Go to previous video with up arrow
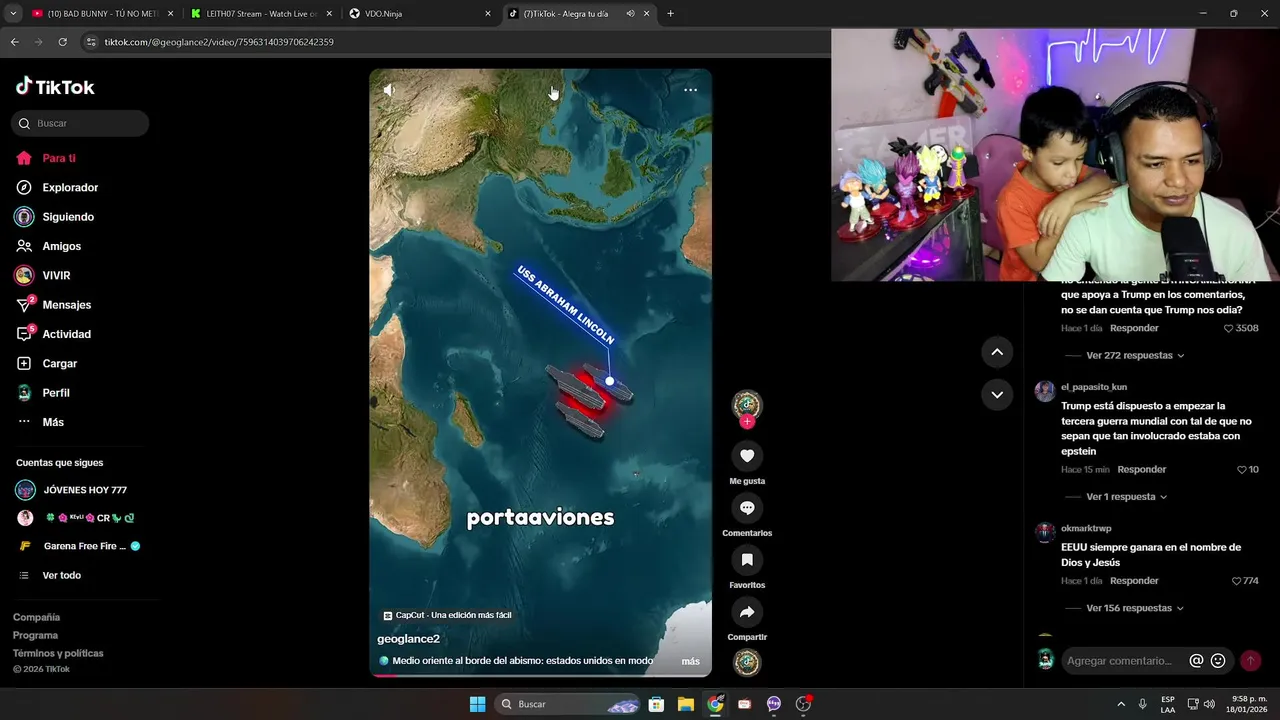Viewport: 1280px width, 720px height. (997, 352)
